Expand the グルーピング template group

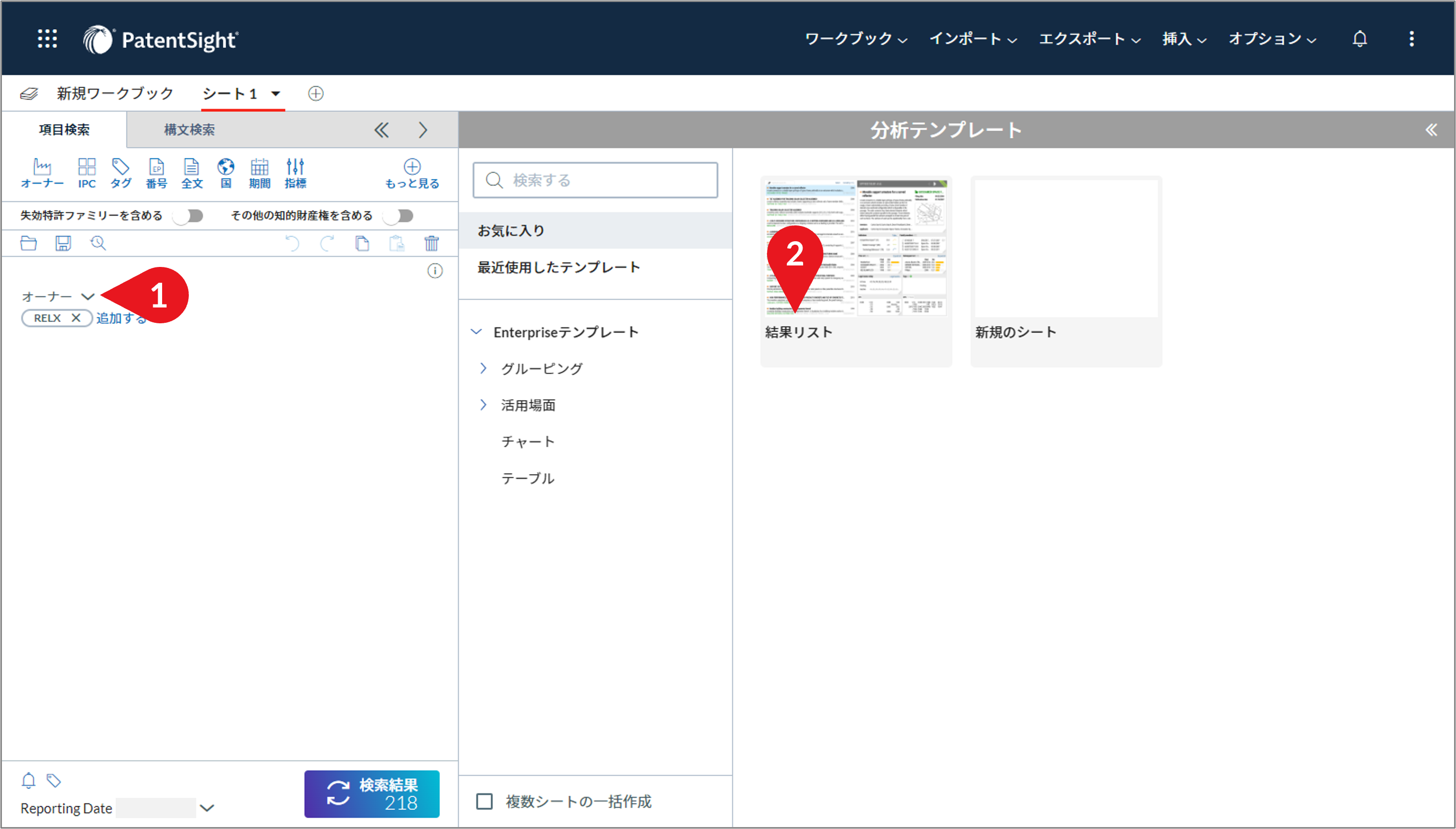484,368
